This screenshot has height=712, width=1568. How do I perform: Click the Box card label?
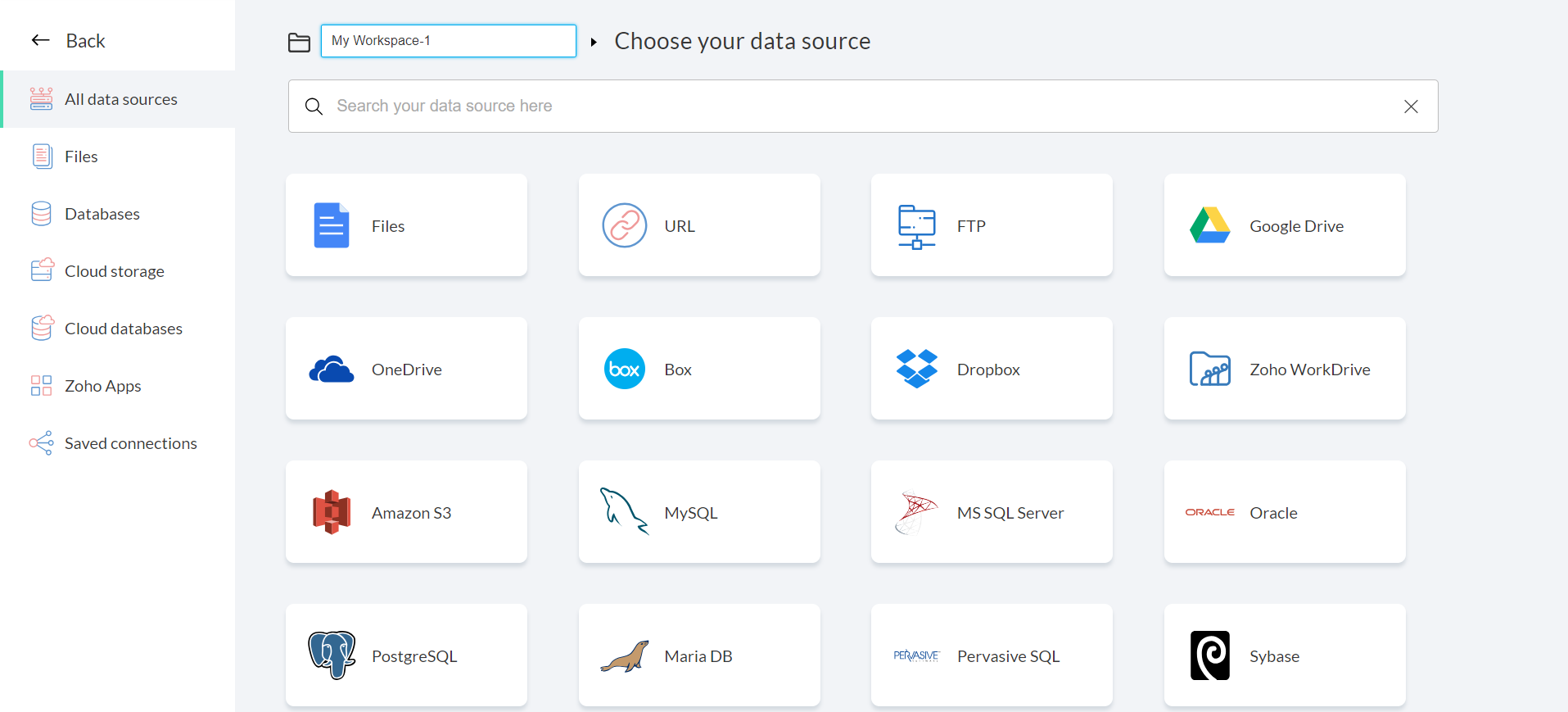pyautogui.click(x=678, y=370)
